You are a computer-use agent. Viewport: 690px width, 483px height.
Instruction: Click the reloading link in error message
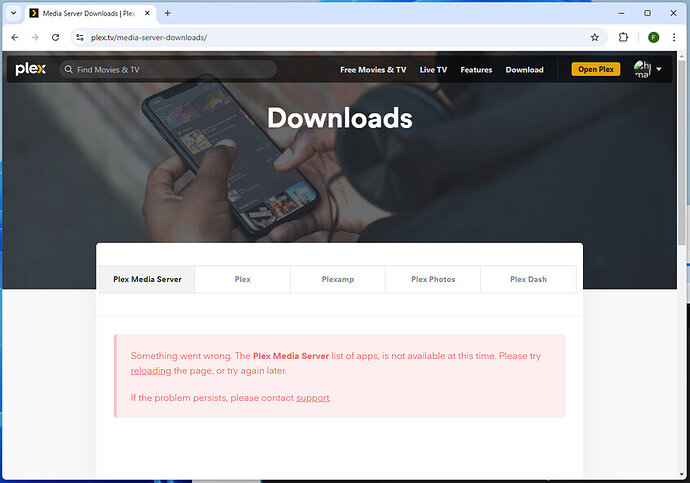pos(151,371)
